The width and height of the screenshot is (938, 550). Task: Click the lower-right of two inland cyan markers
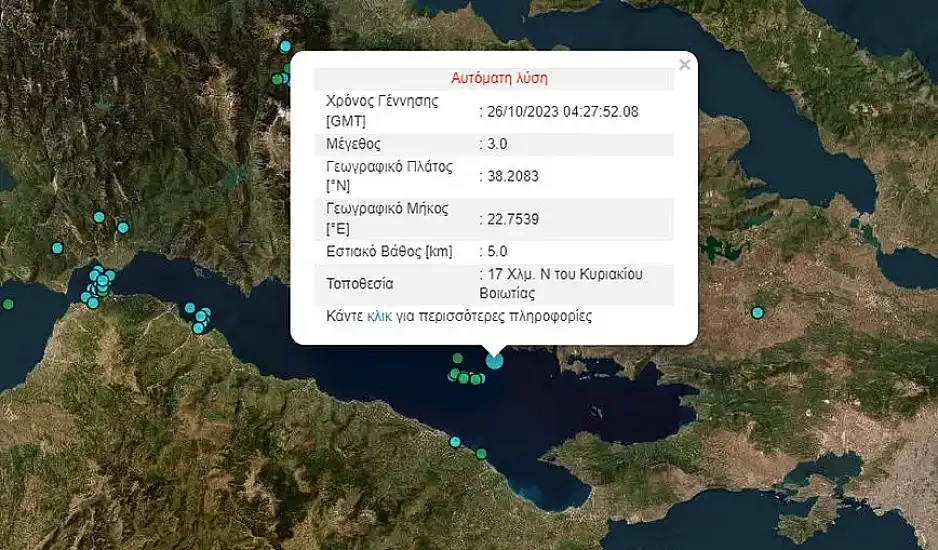(123, 228)
